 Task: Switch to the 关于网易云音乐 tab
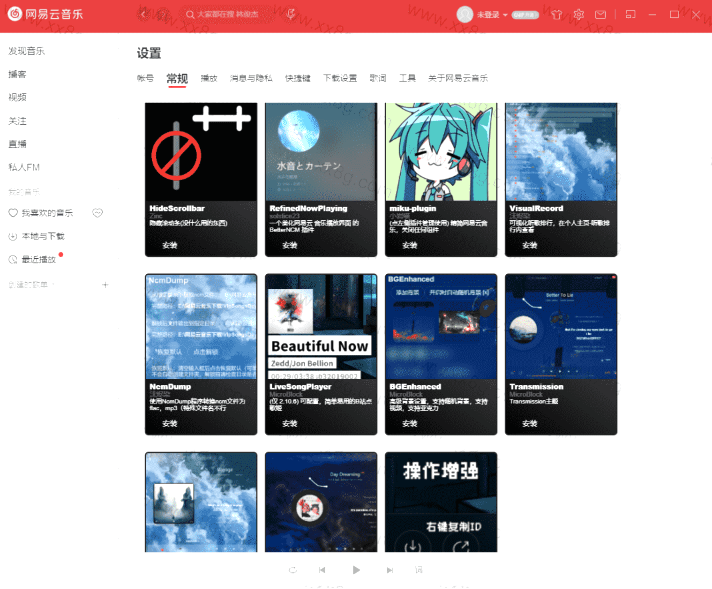pos(458,78)
